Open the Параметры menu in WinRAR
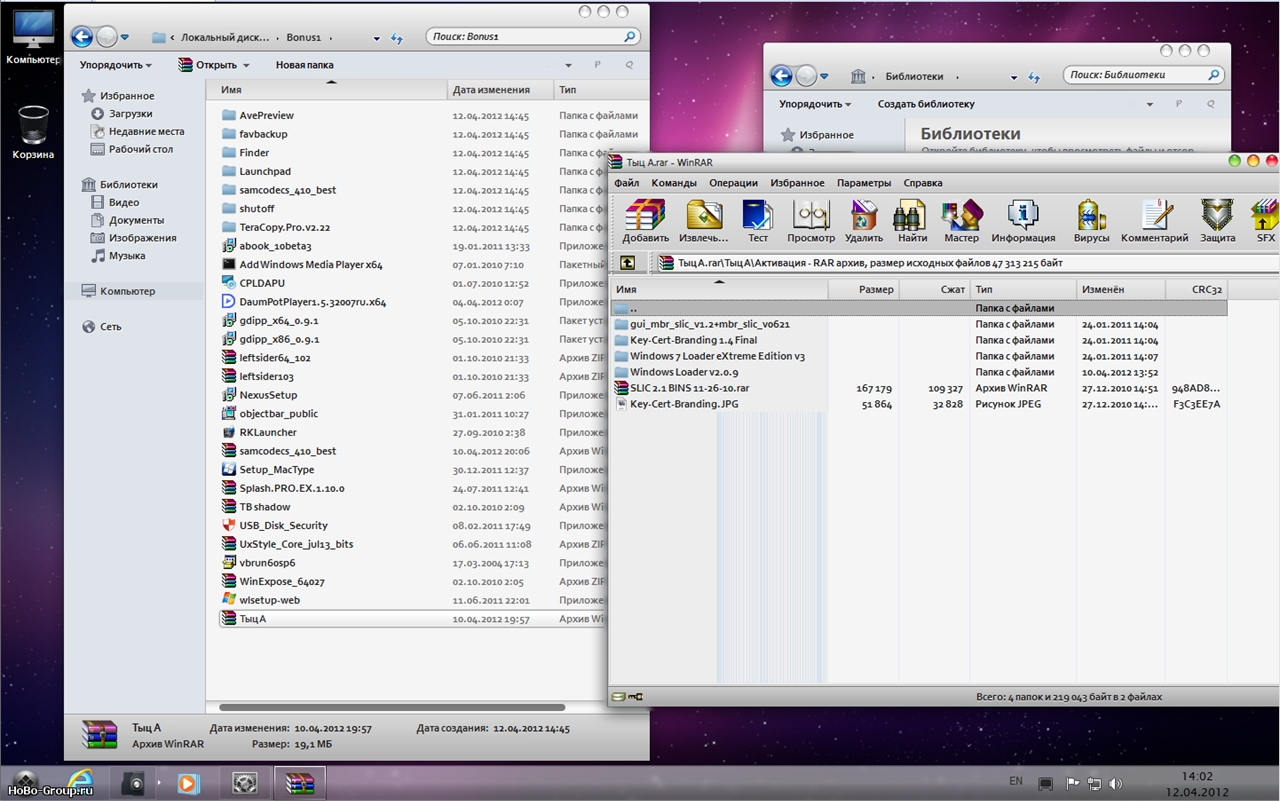 click(864, 183)
